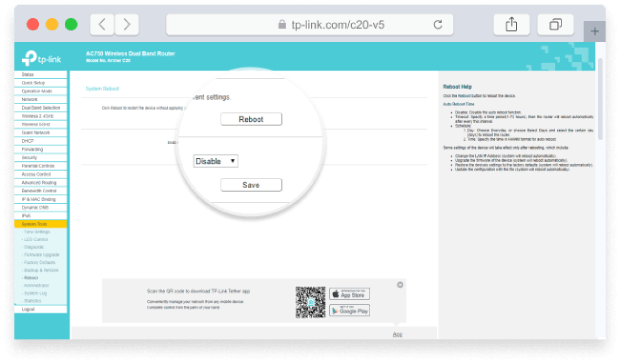Click the System Reboot heading text
Image resolution: width=620 pixels, height=363 pixels.
point(102,89)
